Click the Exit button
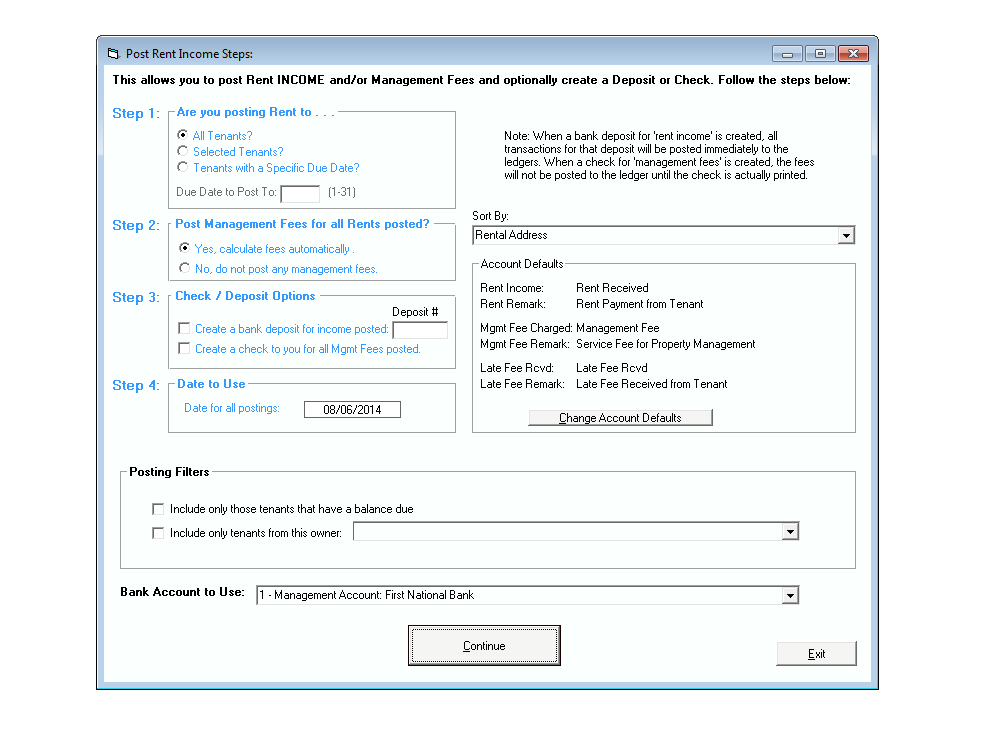Screen dimensions: 1000x744 tap(816, 653)
